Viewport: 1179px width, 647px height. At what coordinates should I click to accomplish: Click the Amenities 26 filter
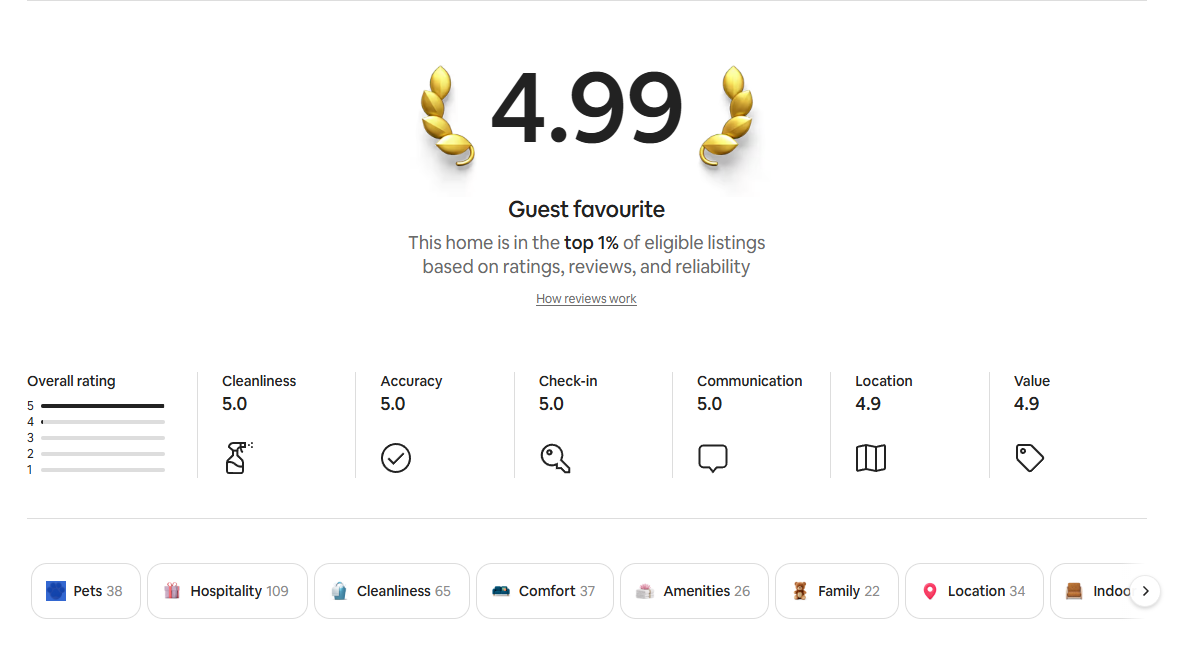pyautogui.click(x=694, y=590)
